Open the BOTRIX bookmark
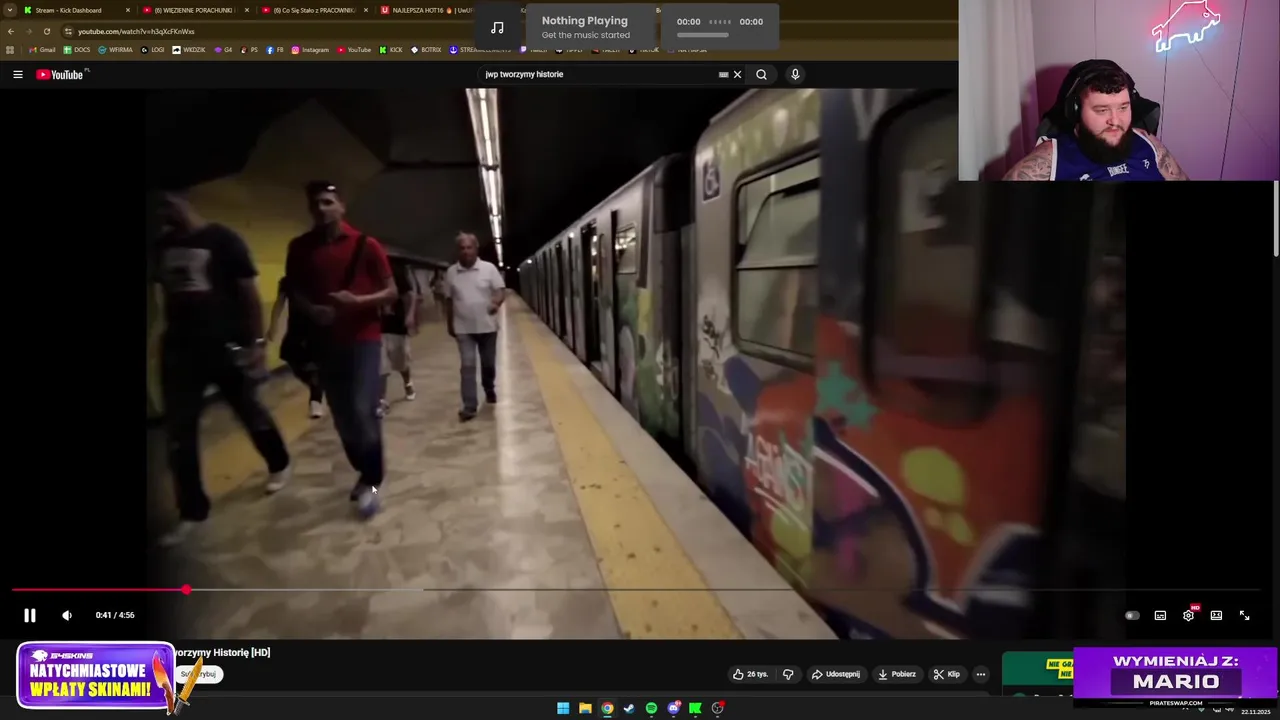Image resolution: width=1280 pixels, height=720 pixels. point(425,49)
